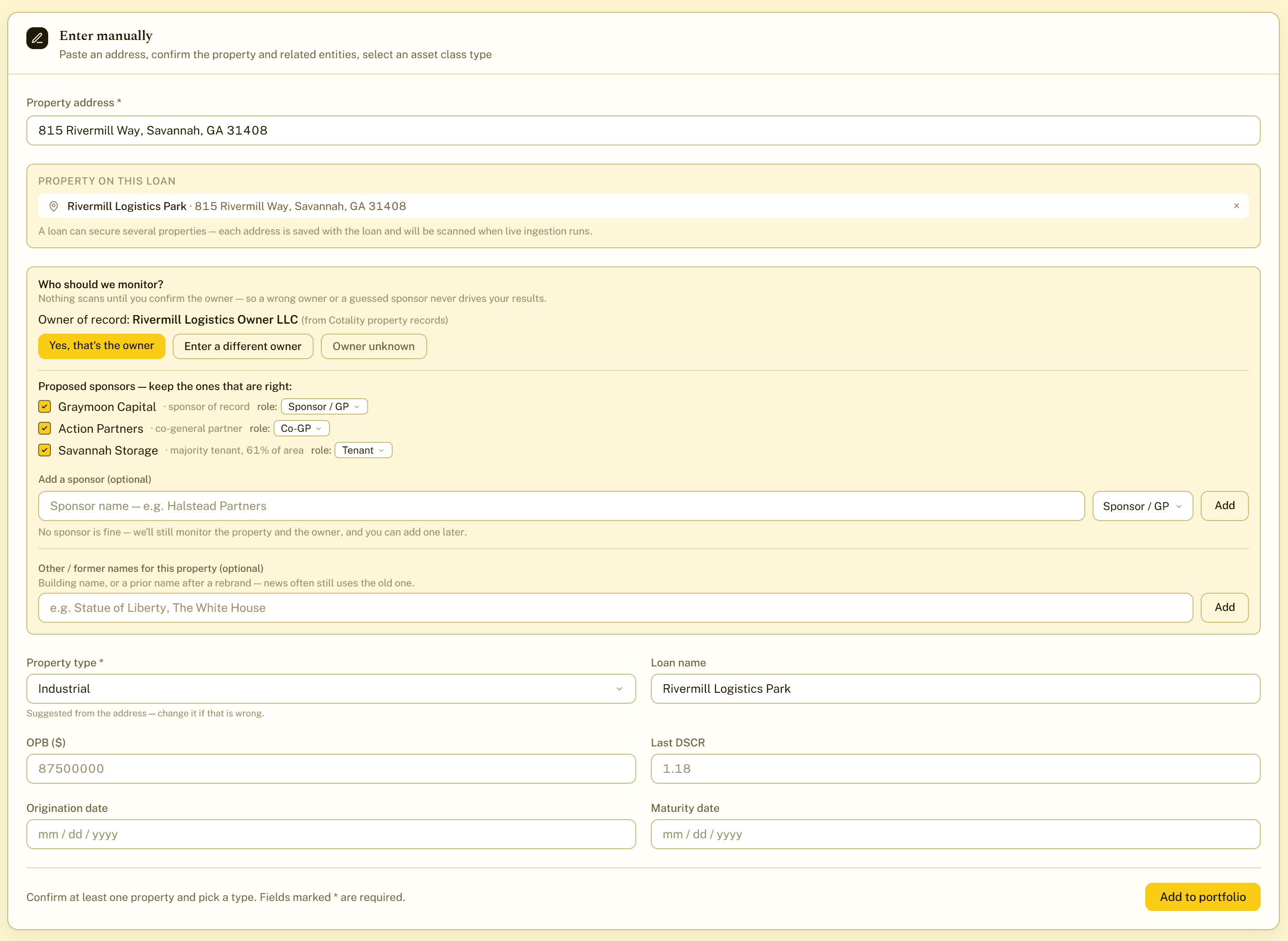This screenshot has height=941, width=1288.
Task: Remove Rivermill Logistics Park property with the x
Action: (1236, 205)
